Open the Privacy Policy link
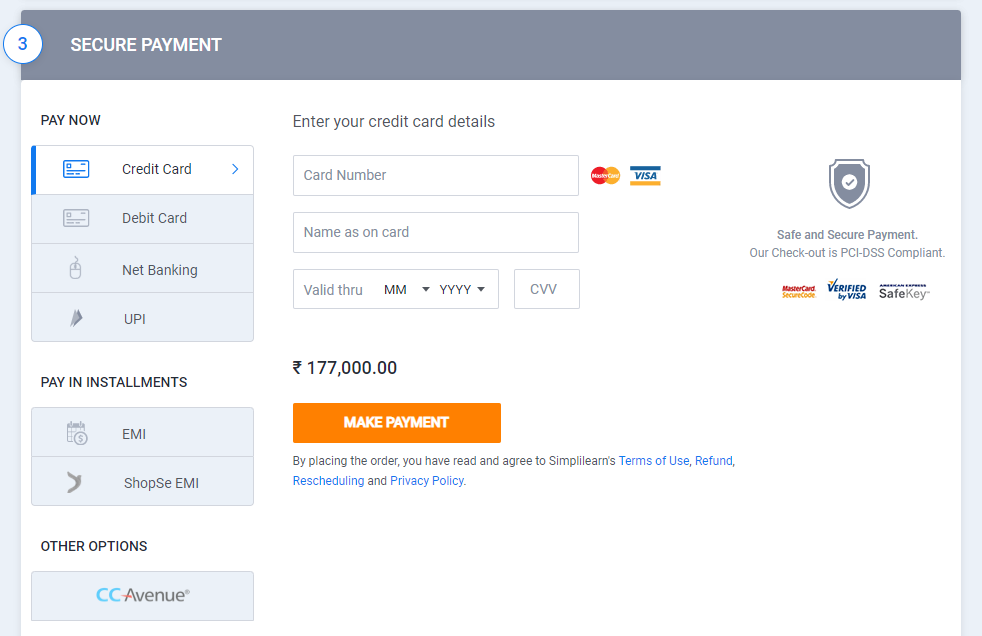 click(x=427, y=481)
